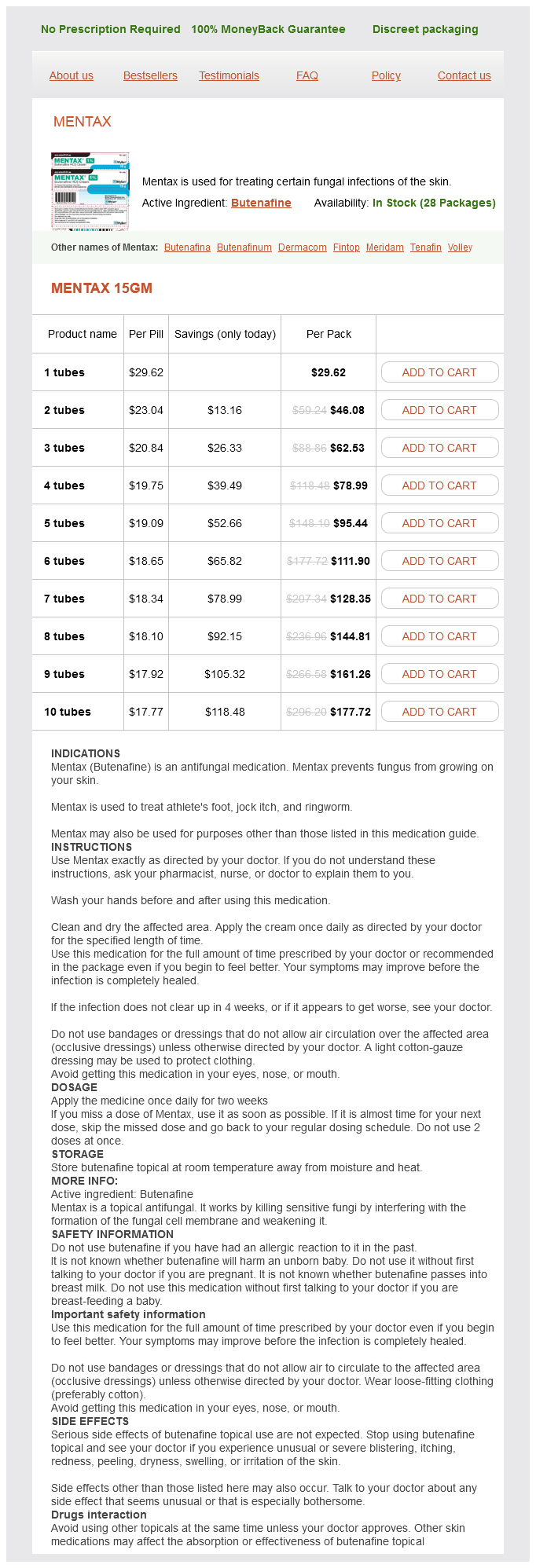Screen dimensions: 536x1568
Task: View the Policy page
Action: coord(386,75)
